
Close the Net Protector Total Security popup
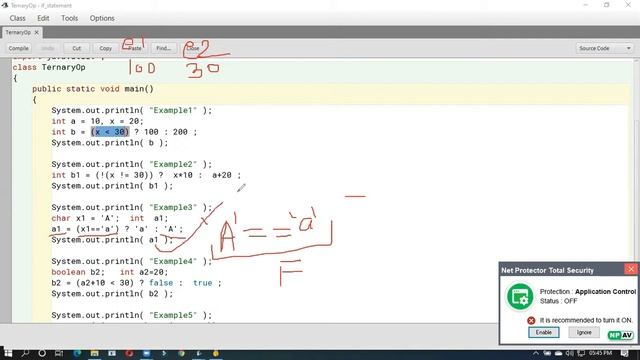tap(631, 269)
